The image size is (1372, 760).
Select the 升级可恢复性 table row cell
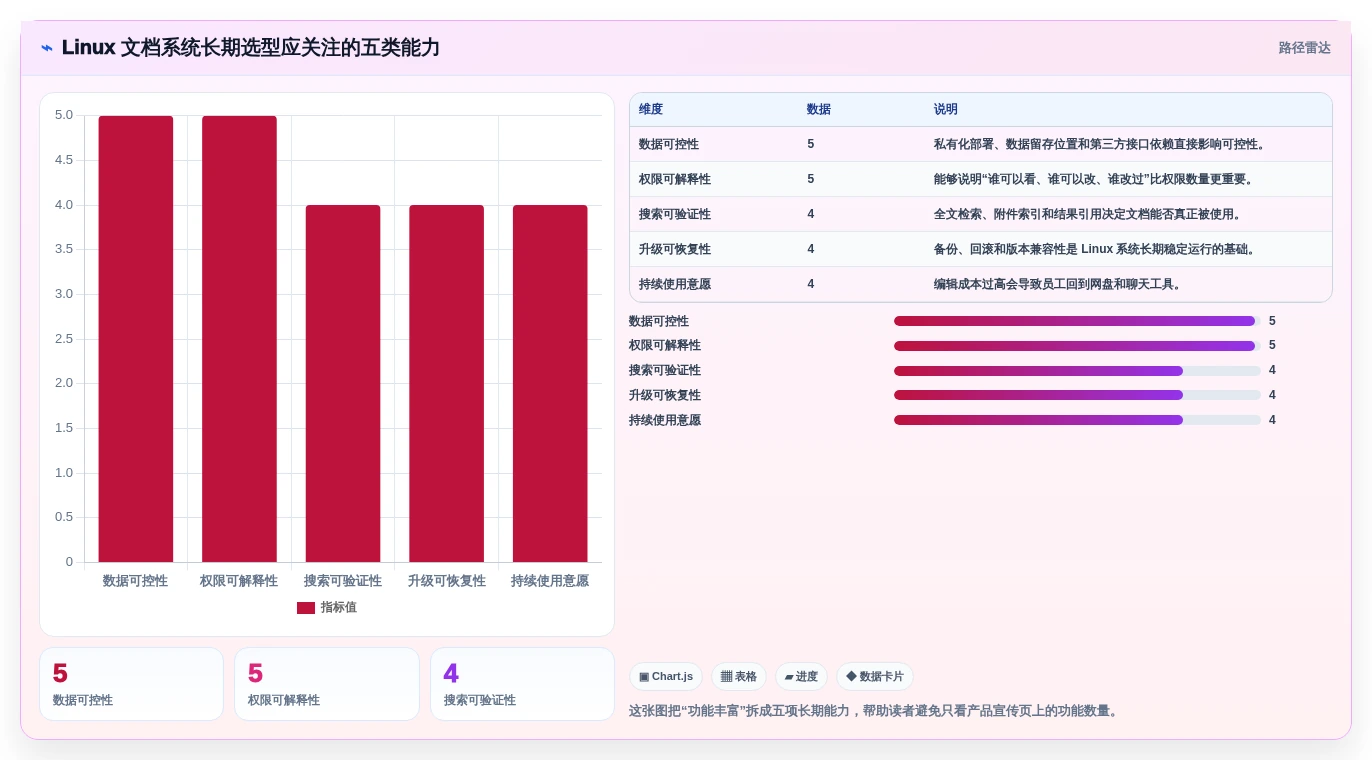675,250
